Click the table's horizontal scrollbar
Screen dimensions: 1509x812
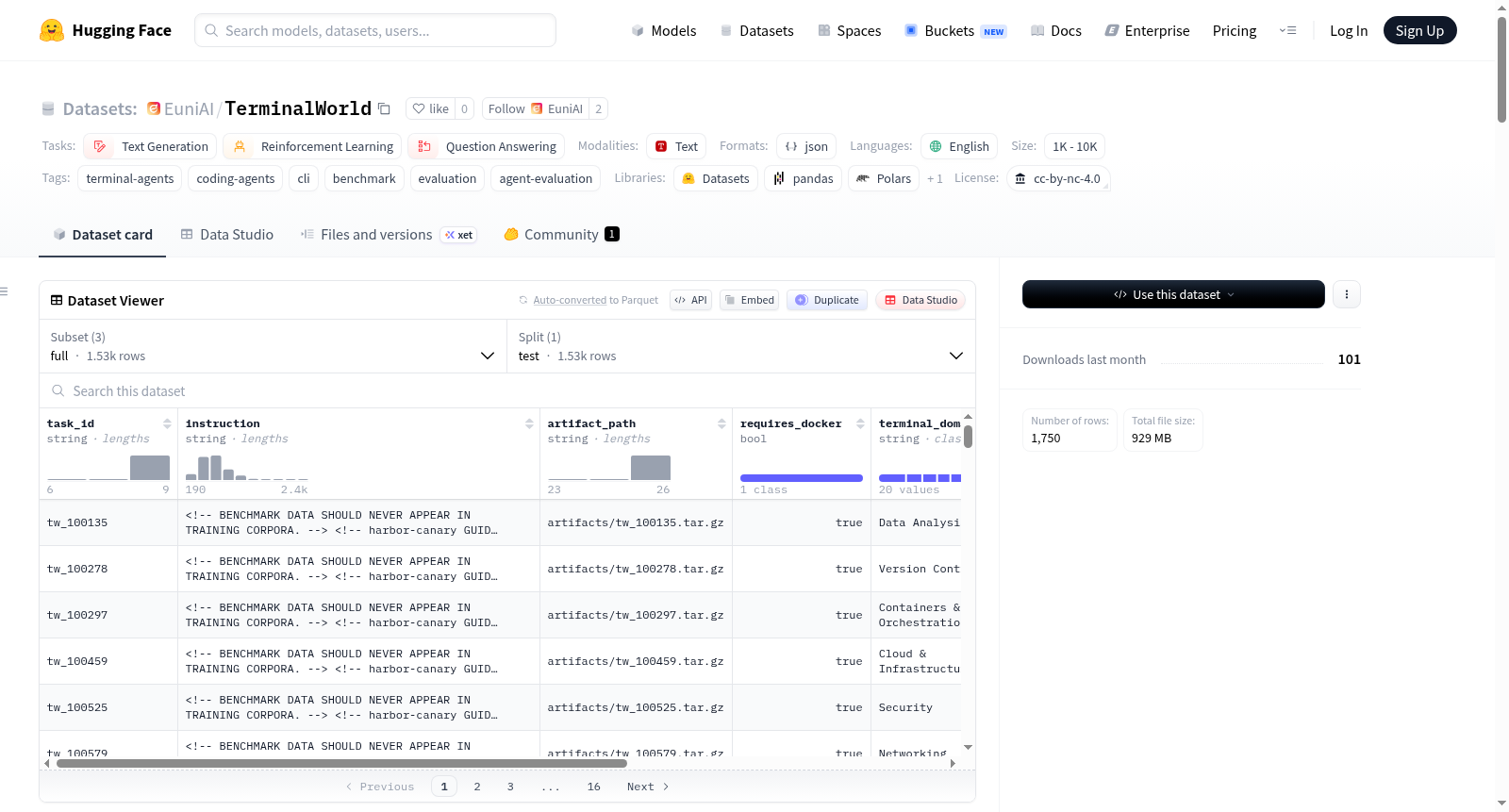click(x=341, y=763)
